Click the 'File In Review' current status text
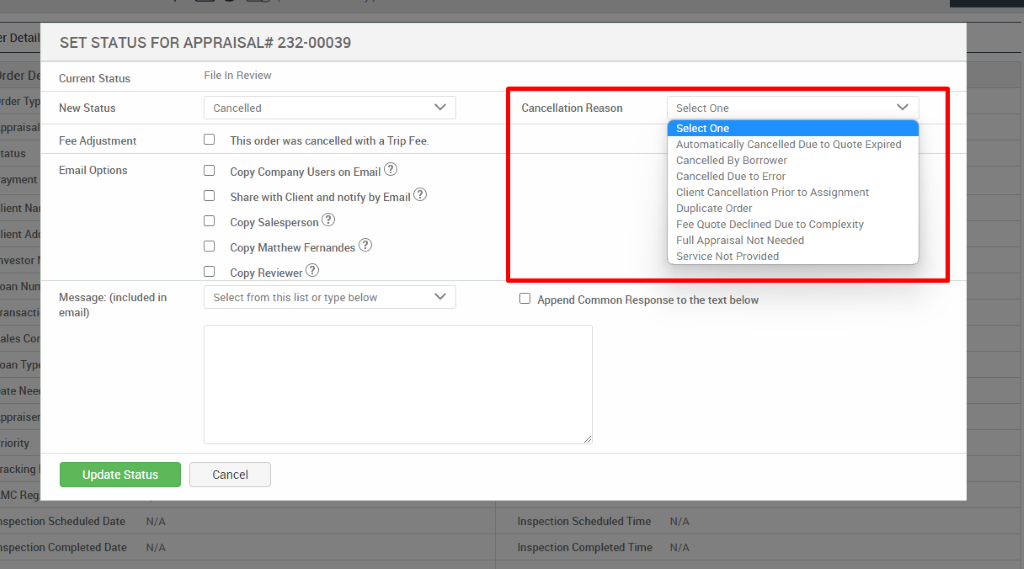The width and height of the screenshot is (1024, 569). click(238, 75)
